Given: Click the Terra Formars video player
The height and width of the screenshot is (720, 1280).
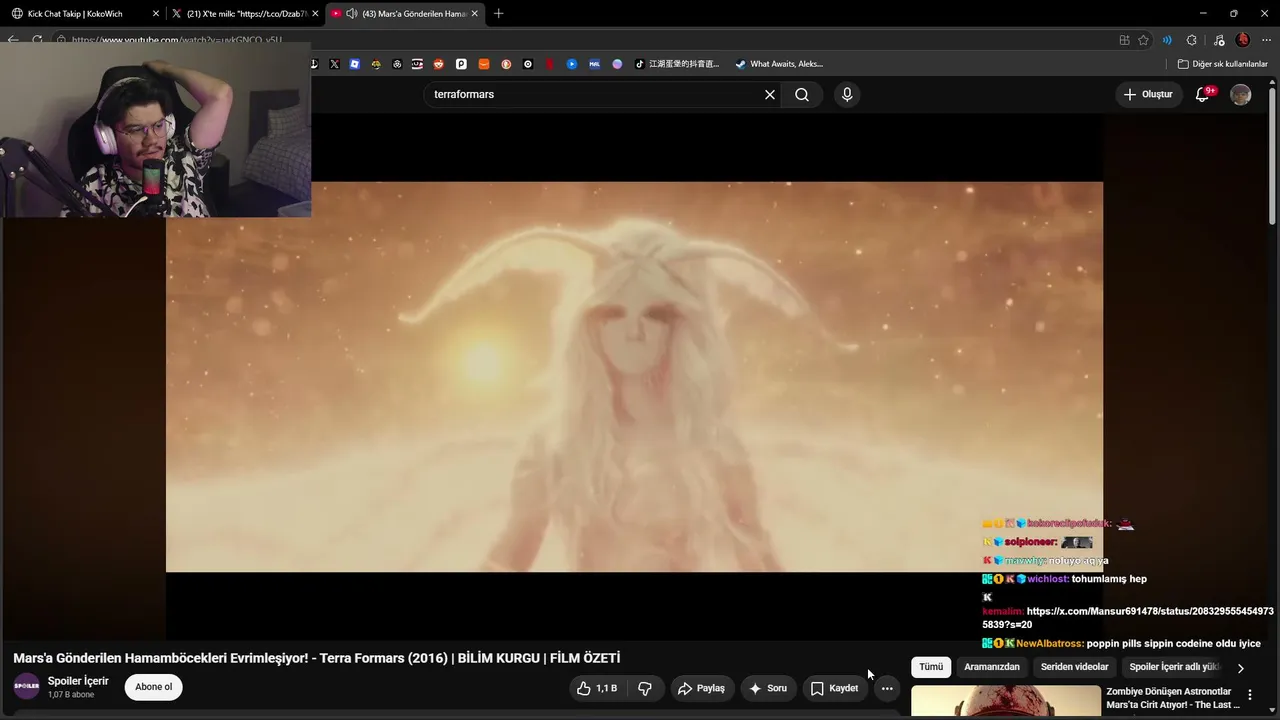Looking at the screenshot, I should pos(634,376).
